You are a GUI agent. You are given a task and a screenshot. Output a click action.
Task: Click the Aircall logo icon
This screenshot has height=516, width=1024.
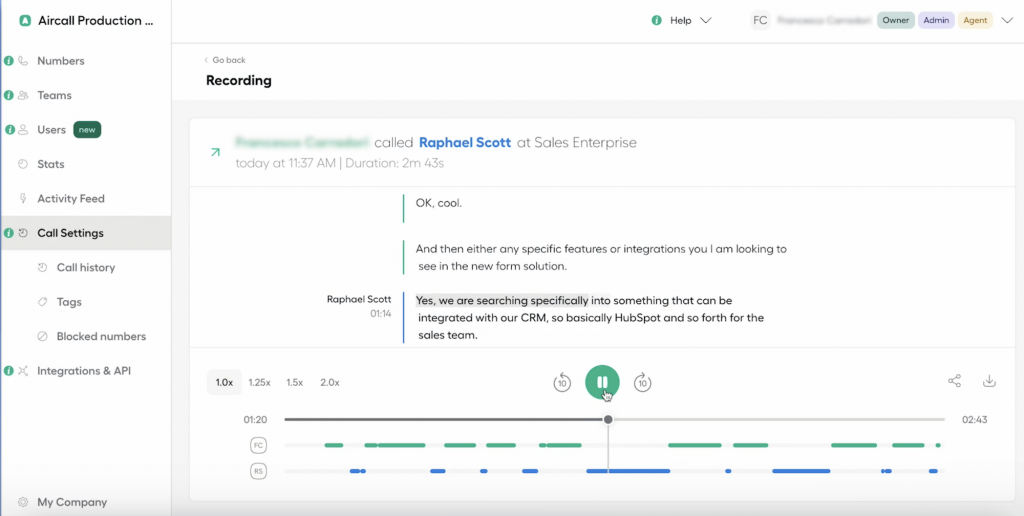(x=25, y=20)
